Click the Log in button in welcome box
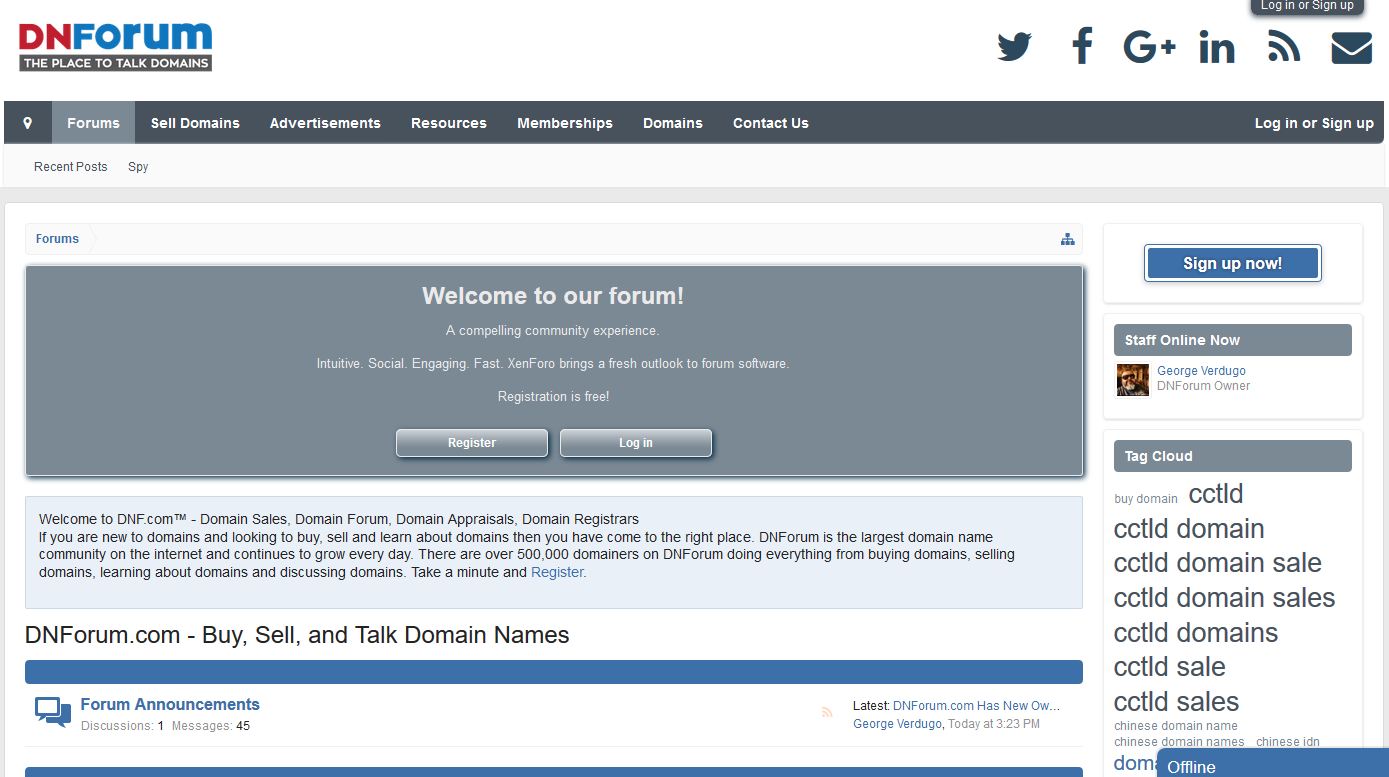The image size is (1389, 777). pos(636,443)
